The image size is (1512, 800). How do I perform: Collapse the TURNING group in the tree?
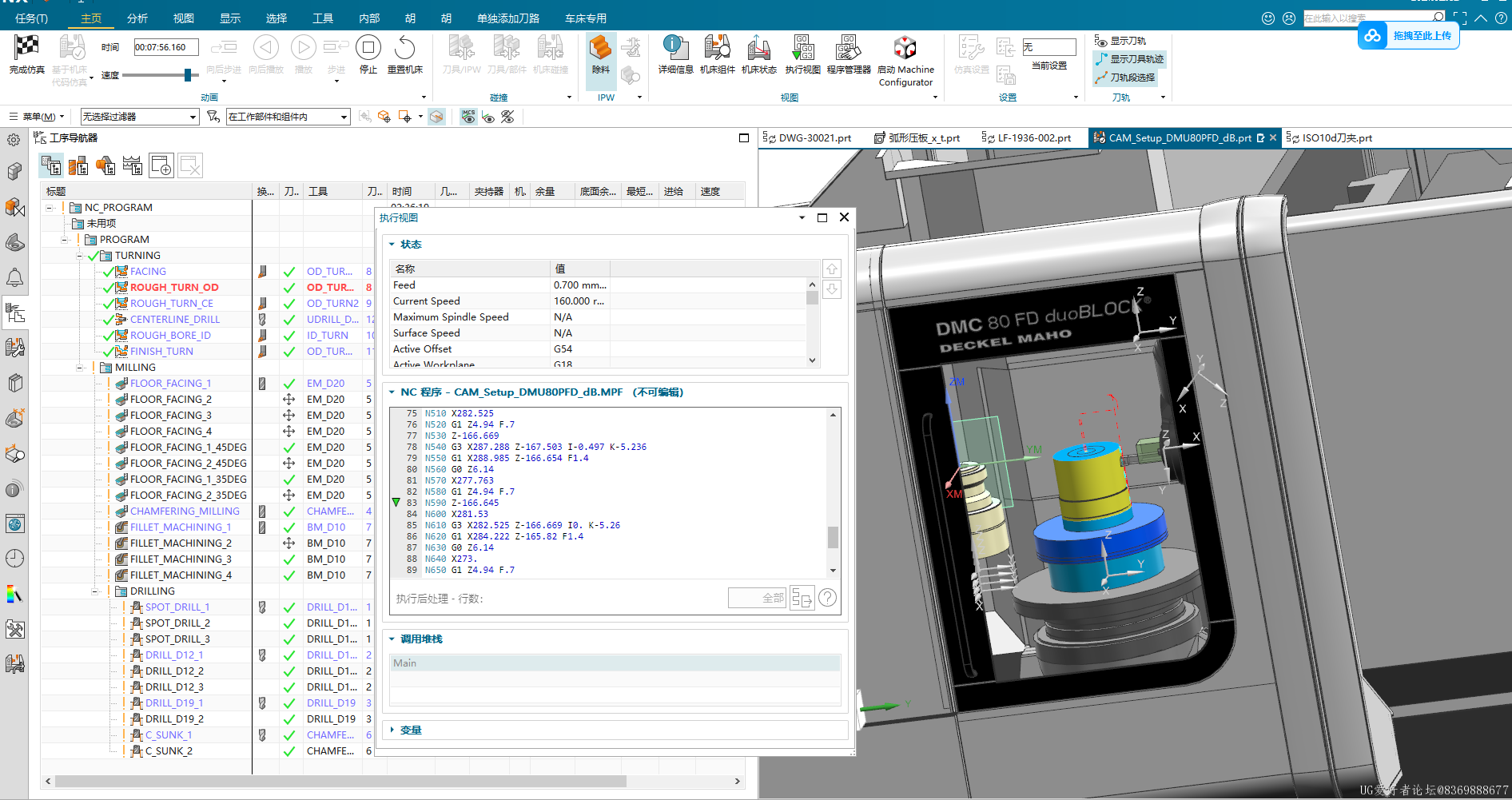79,256
